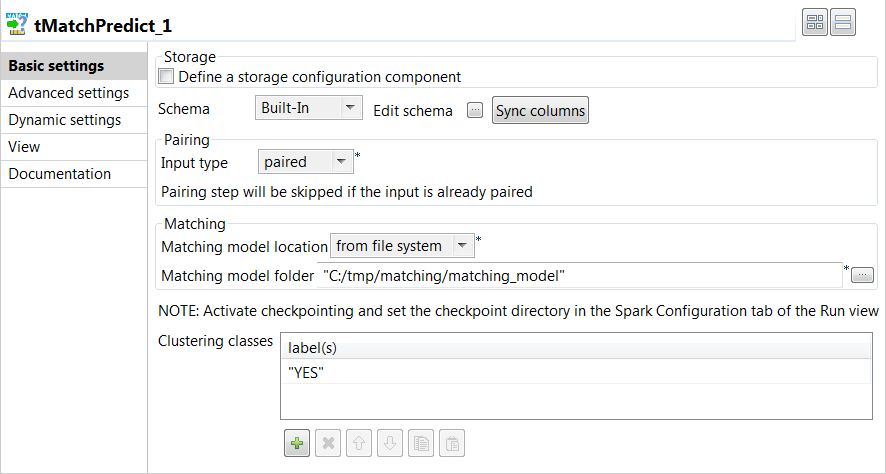Click the Matching model folder path field
Screen dimensions: 886x474
(580, 275)
